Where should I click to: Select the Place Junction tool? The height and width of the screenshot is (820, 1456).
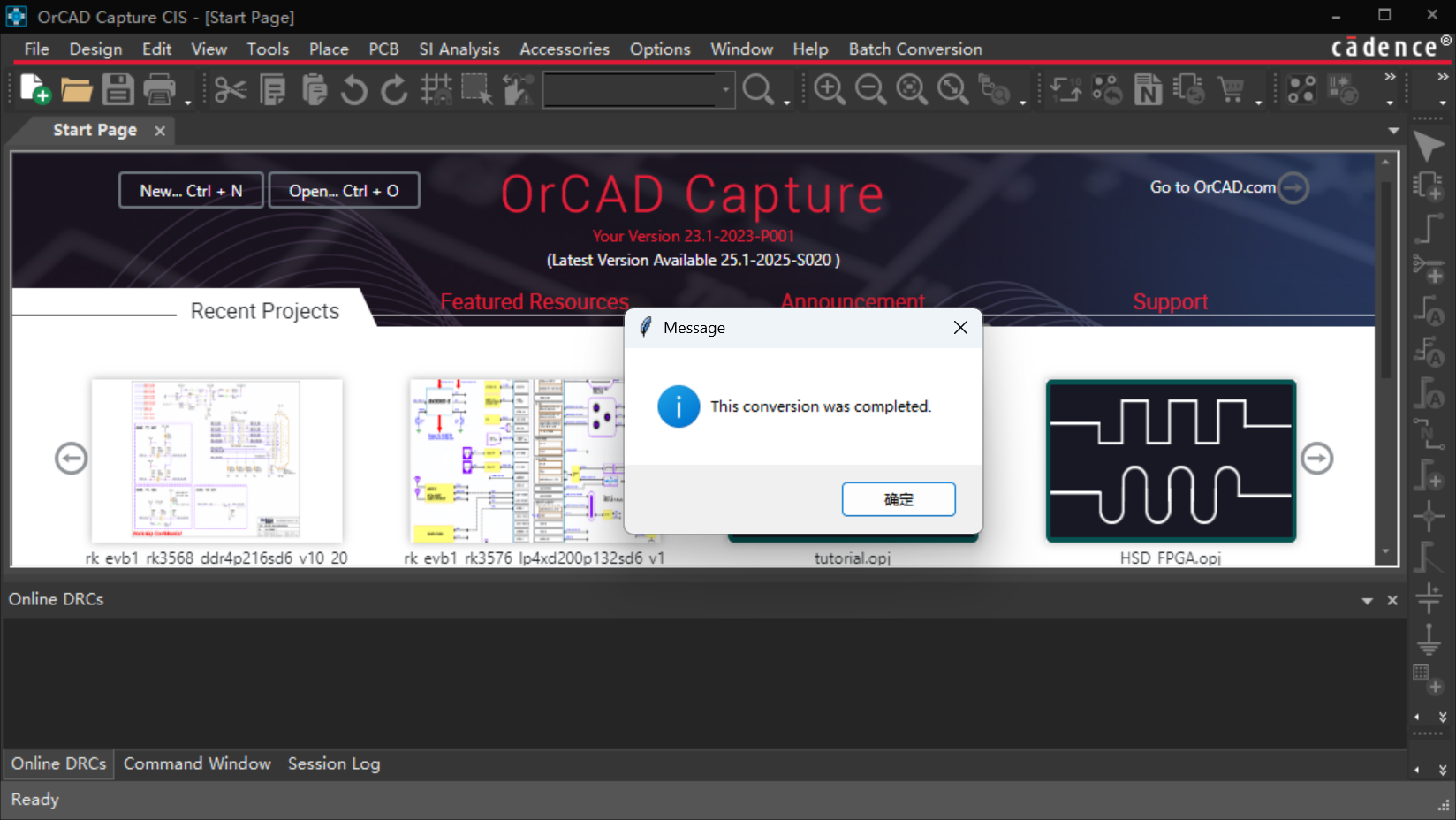click(x=1429, y=515)
